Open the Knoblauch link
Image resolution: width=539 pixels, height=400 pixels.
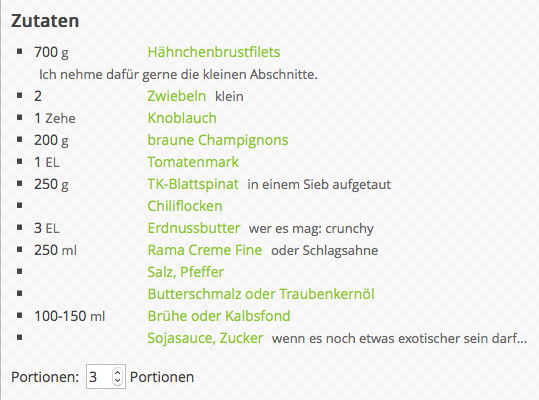182,118
